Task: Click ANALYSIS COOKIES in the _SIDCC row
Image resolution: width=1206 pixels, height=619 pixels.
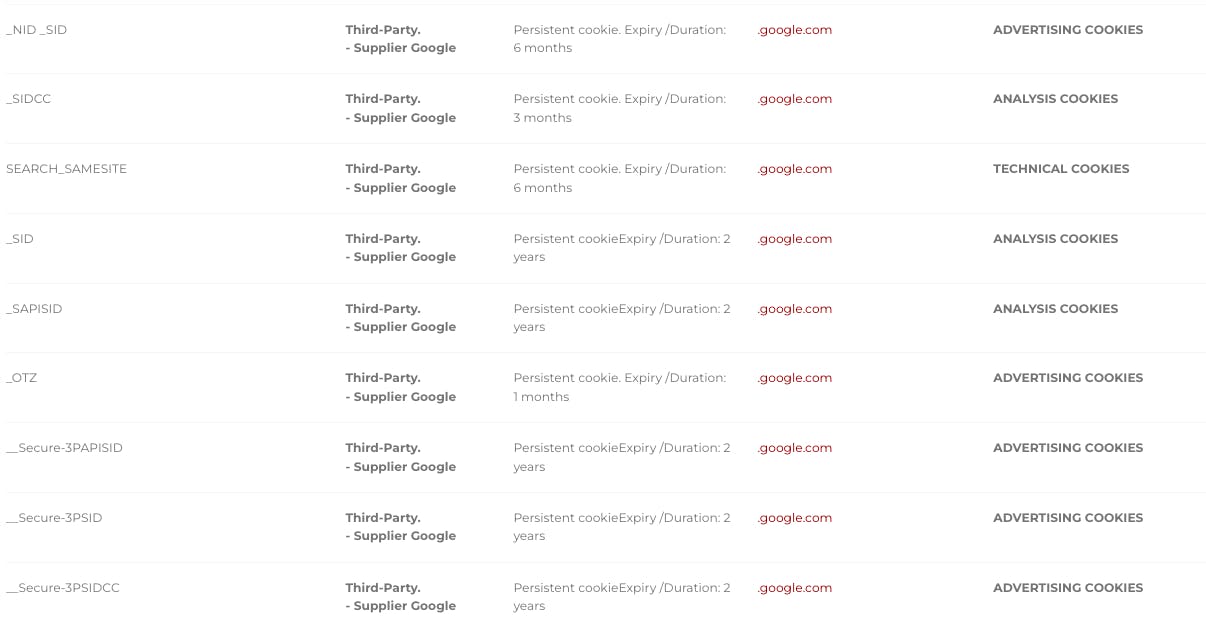Action: 1055,99
